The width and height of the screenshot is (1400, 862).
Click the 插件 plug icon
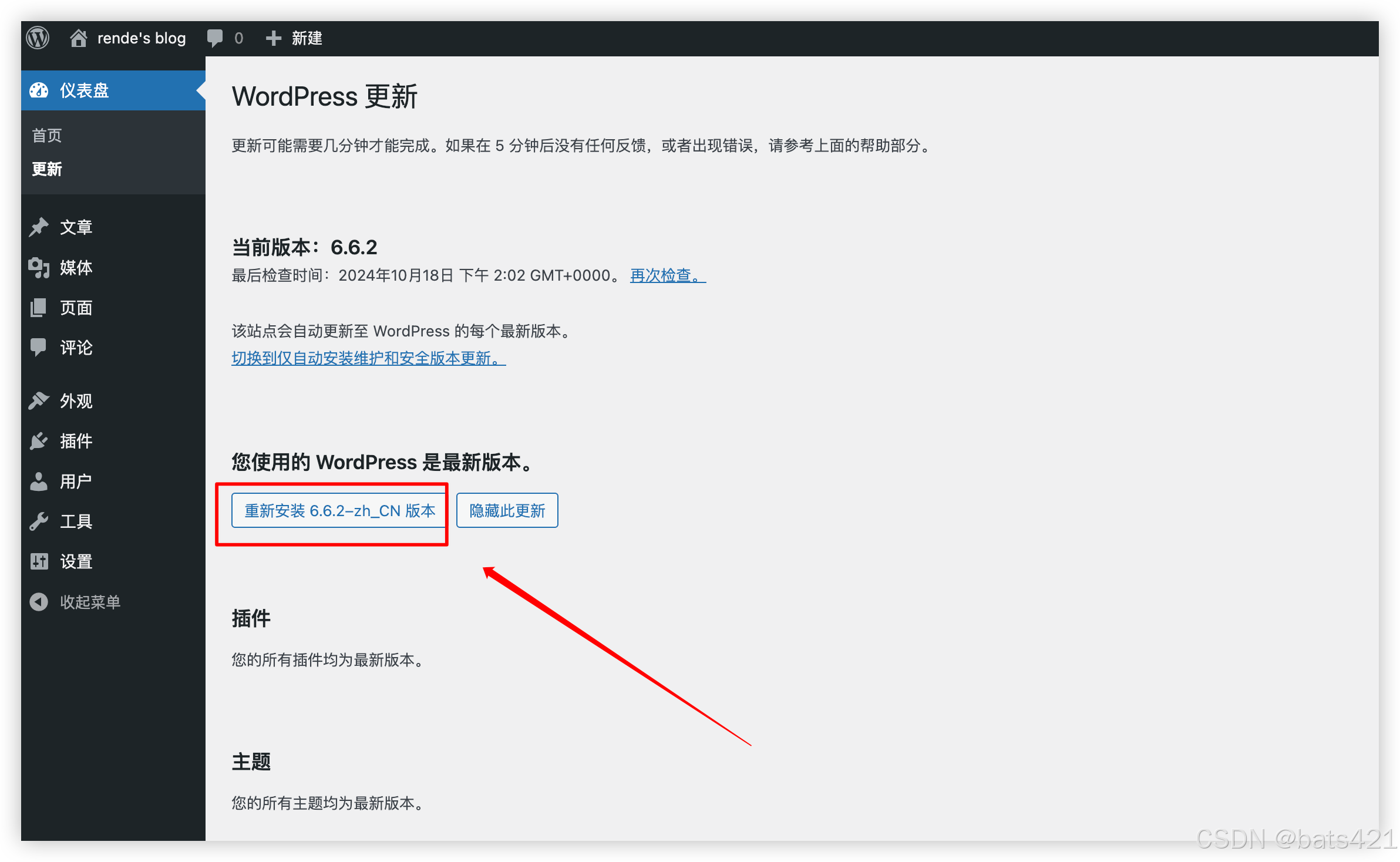click(x=39, y=441)
